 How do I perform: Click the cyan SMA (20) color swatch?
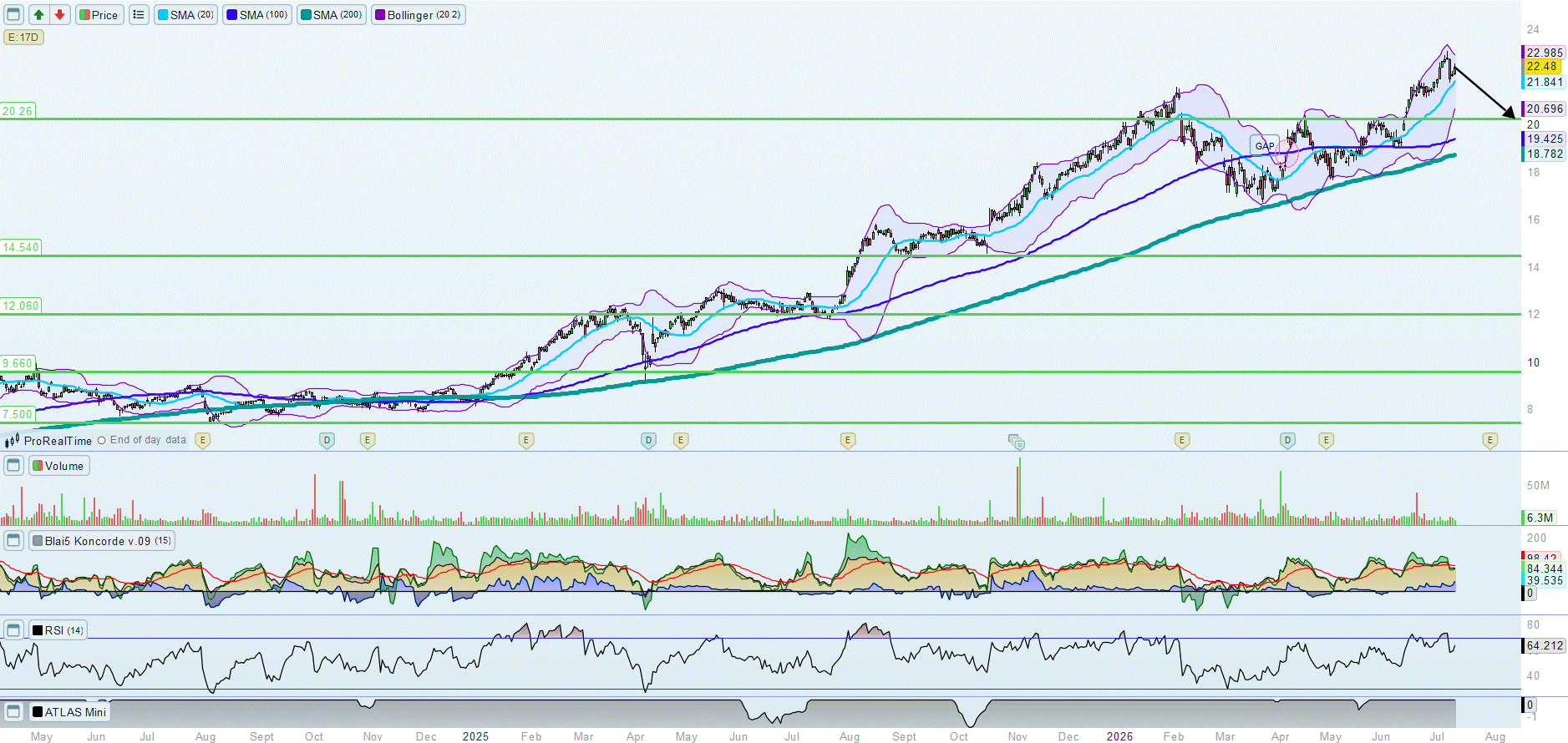pyautogui.click(x=163, y=14)
